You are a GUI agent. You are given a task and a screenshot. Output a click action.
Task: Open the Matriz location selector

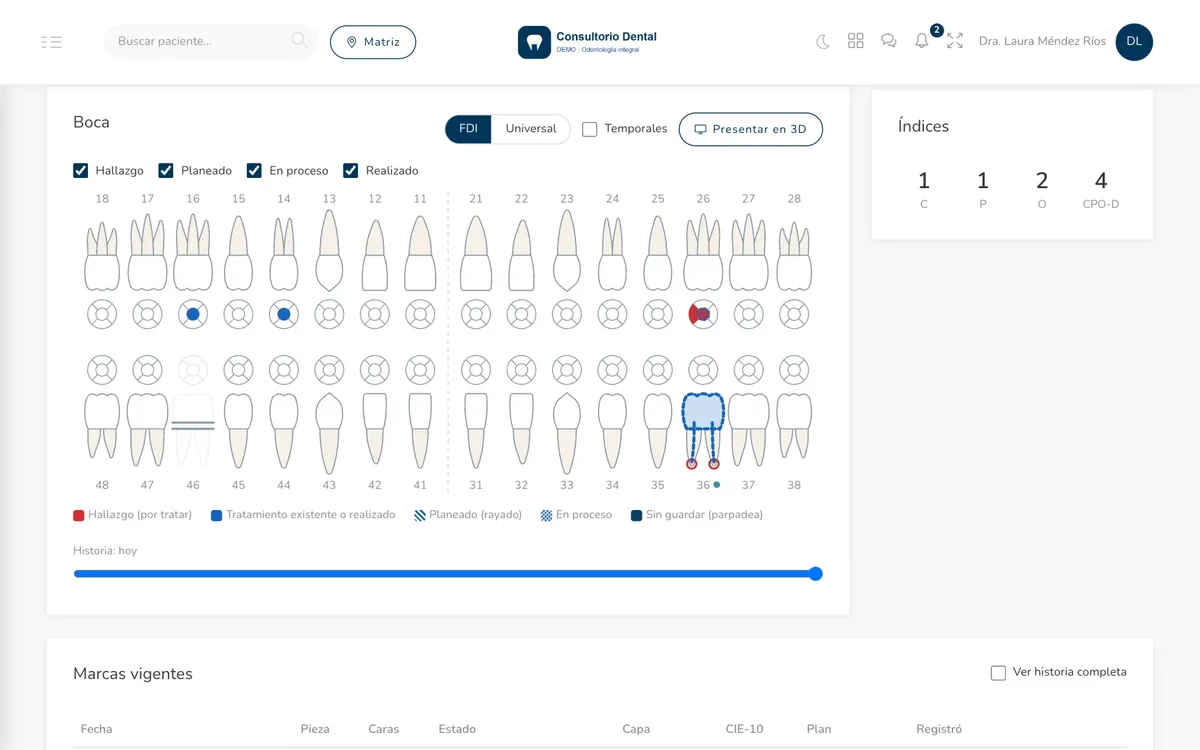coord(373,42)
